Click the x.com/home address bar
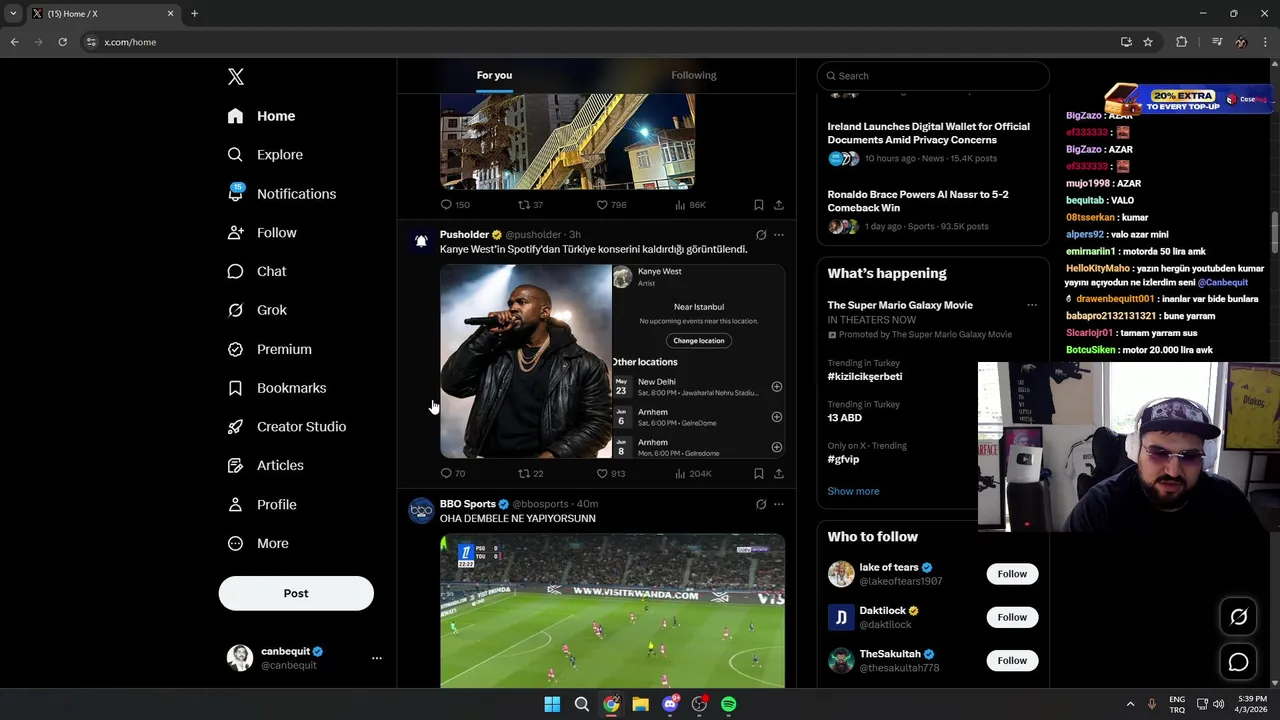 [600, 42]
